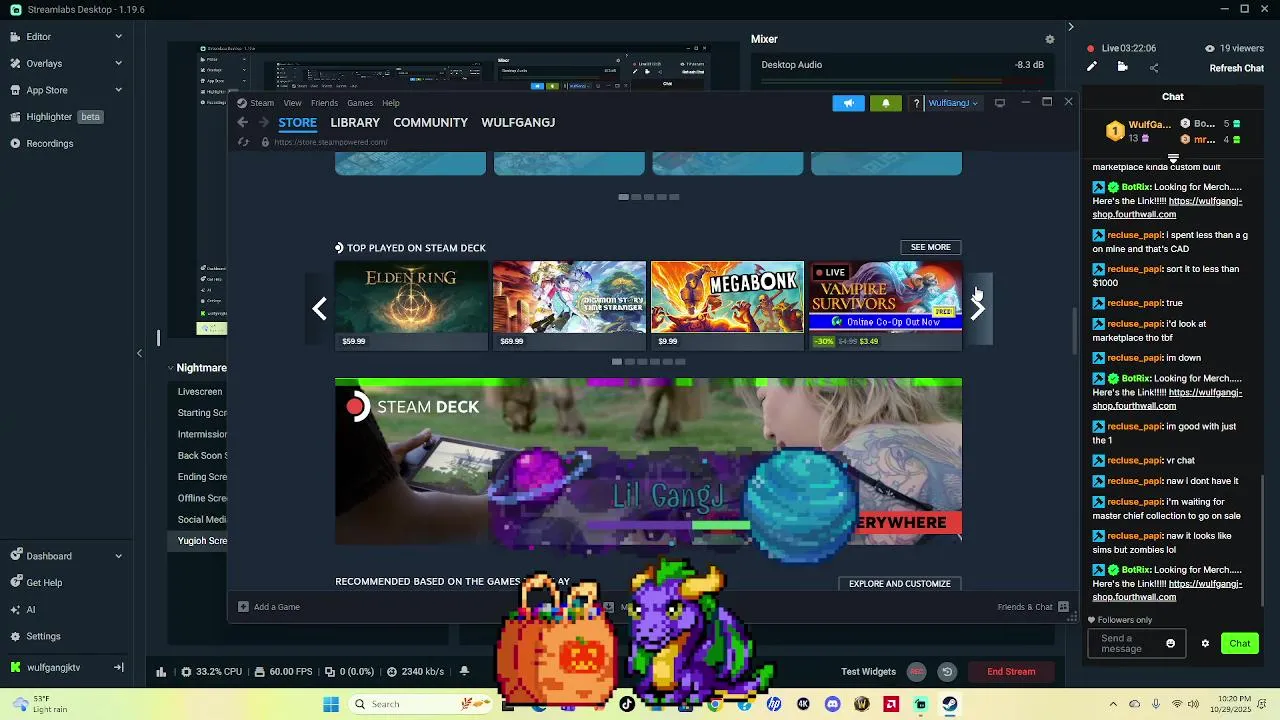Click SEE MORE for Top Played on Deck
Viewport: 1280px width, 720px height.
pos(930,247)
